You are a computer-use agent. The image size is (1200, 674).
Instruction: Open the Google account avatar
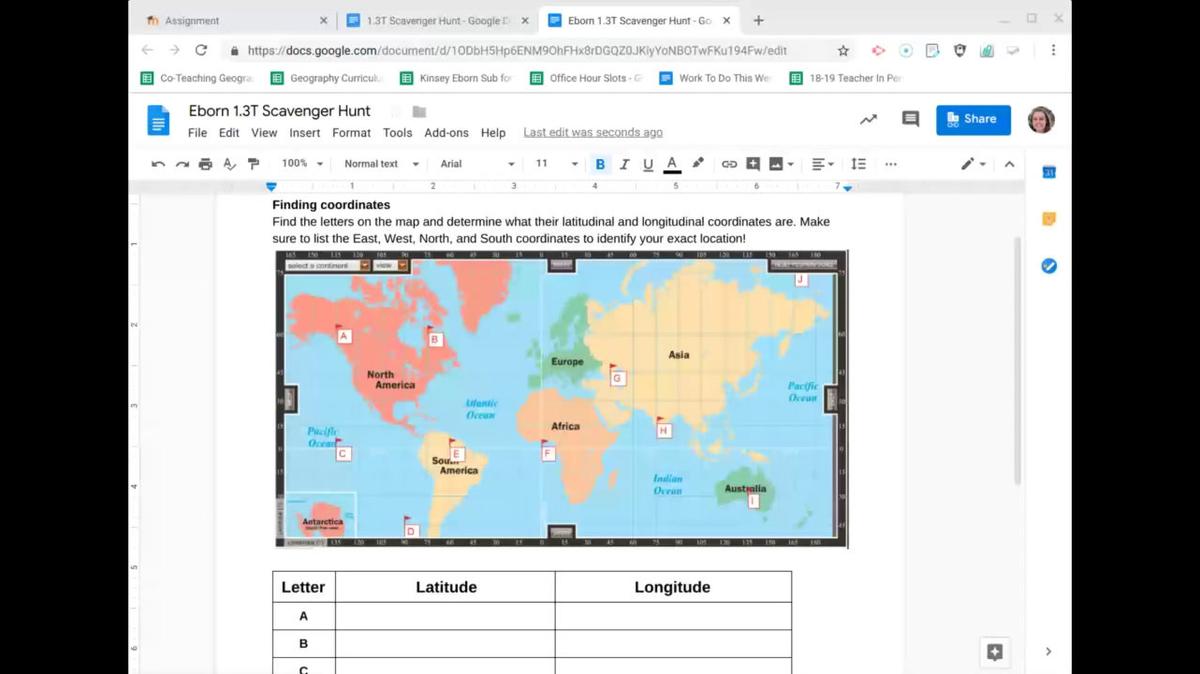tap(1041, 119)
